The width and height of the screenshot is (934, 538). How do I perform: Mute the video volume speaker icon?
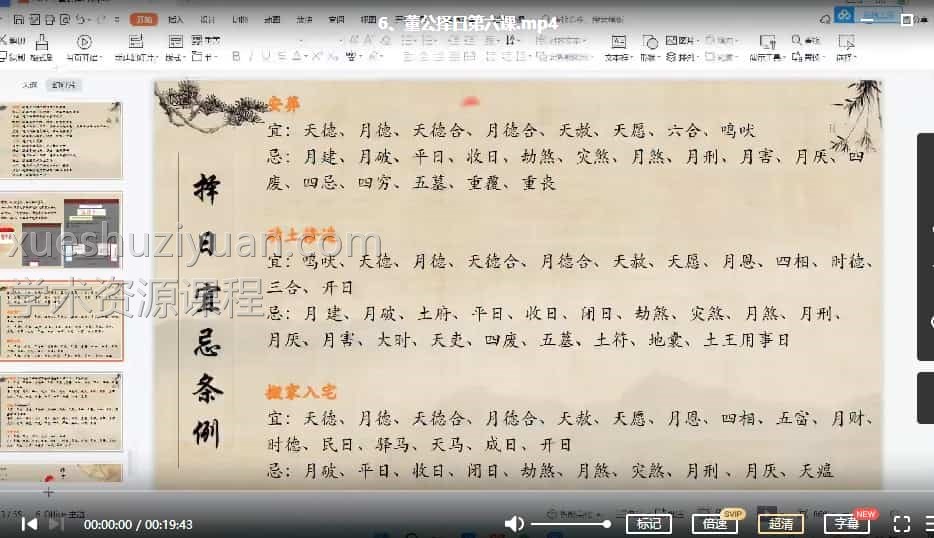pyautogui.click(x=514, y=524)
